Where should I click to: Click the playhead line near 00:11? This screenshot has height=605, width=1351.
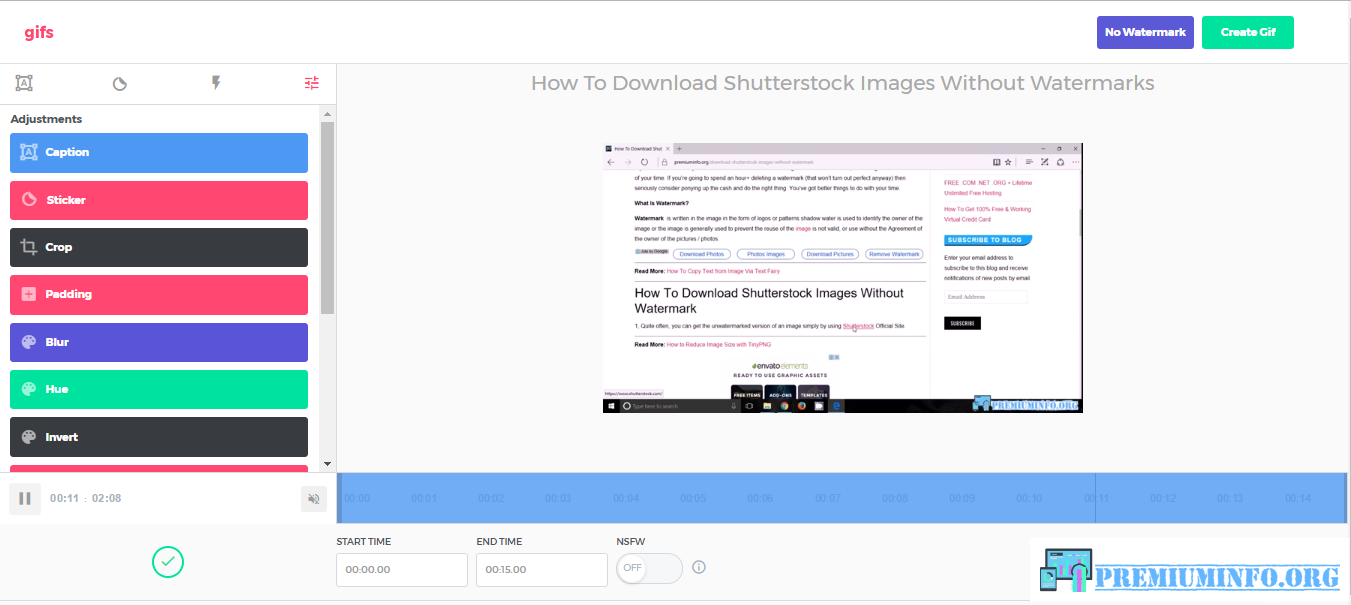coord(1095,498)
